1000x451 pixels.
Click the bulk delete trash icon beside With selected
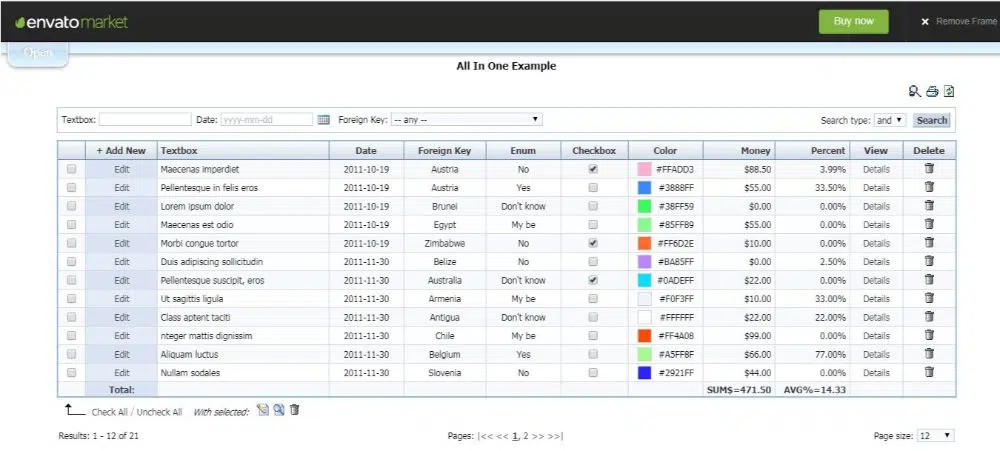[295, 410]
